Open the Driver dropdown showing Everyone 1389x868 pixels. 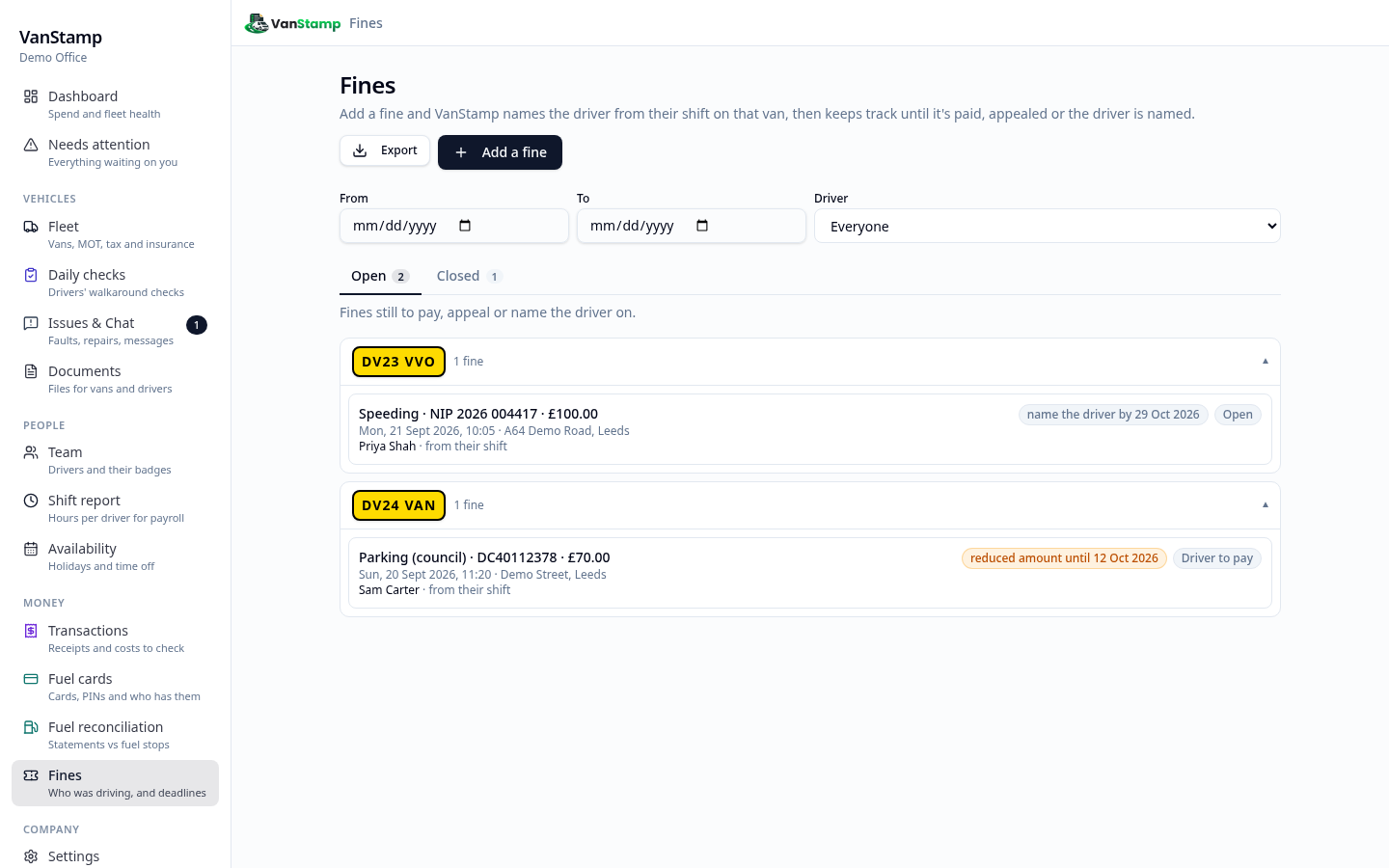point(1048,227)
